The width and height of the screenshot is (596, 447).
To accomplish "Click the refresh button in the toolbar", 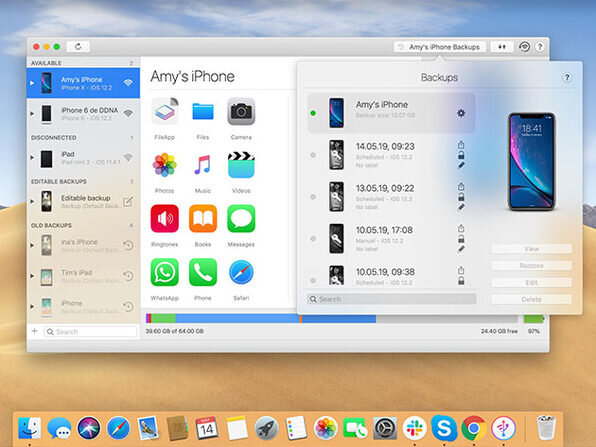I will (78, 46).
